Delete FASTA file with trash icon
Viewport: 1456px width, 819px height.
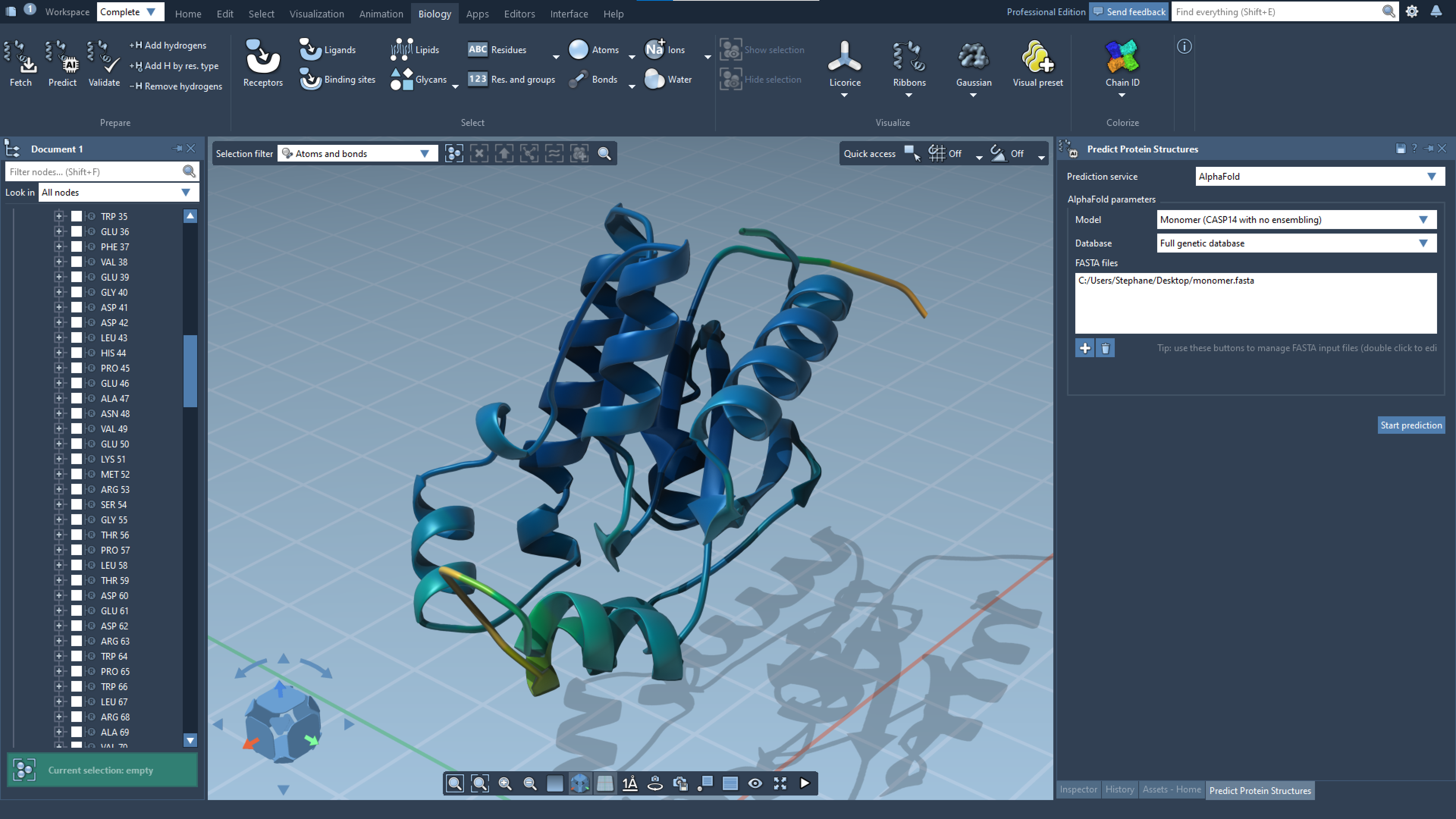point(1105,348)
